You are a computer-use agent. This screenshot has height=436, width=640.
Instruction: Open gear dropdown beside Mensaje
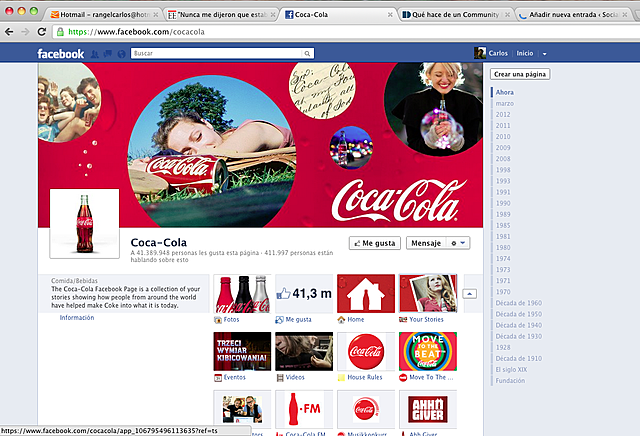click(x=458, y=243)
